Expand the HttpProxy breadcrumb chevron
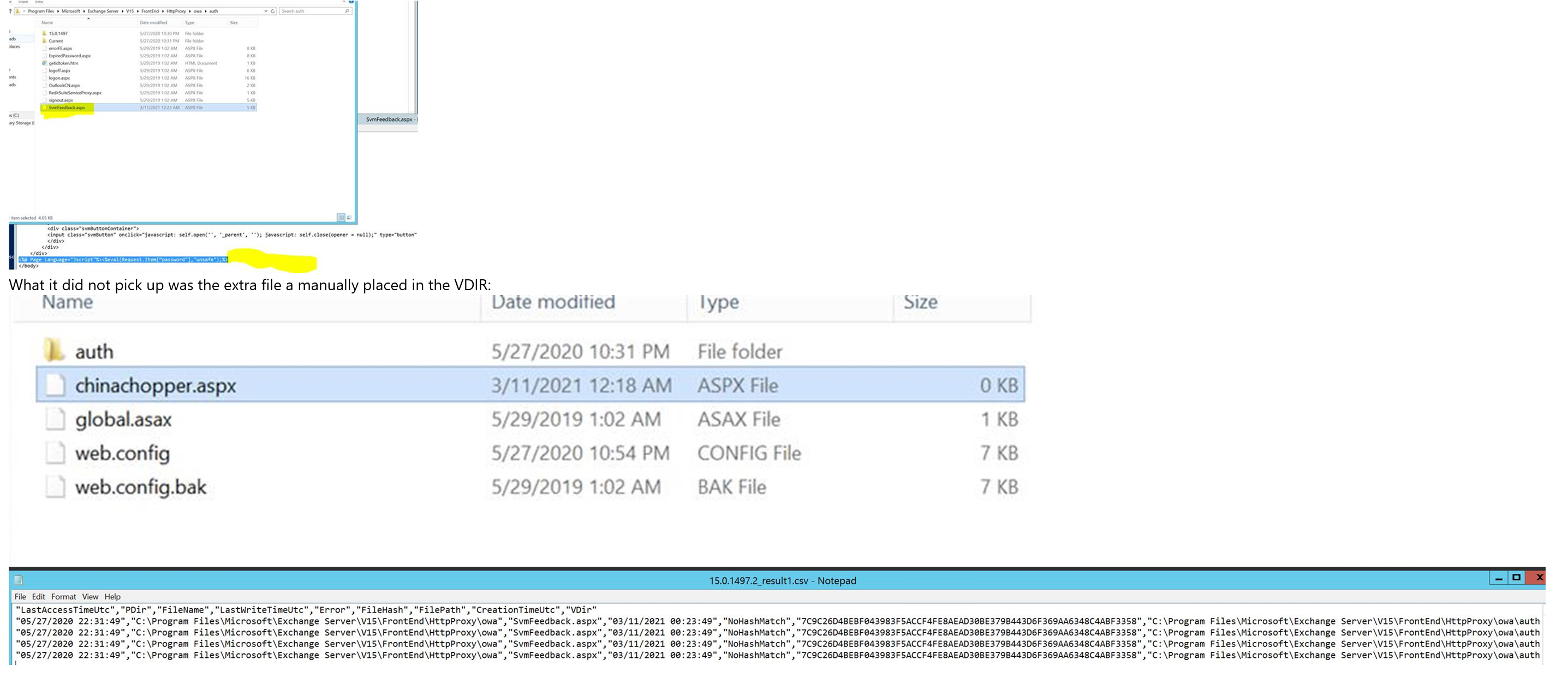Image resolution: width=1568 pixels, height=684 pixels. click(x=190, y=11)
